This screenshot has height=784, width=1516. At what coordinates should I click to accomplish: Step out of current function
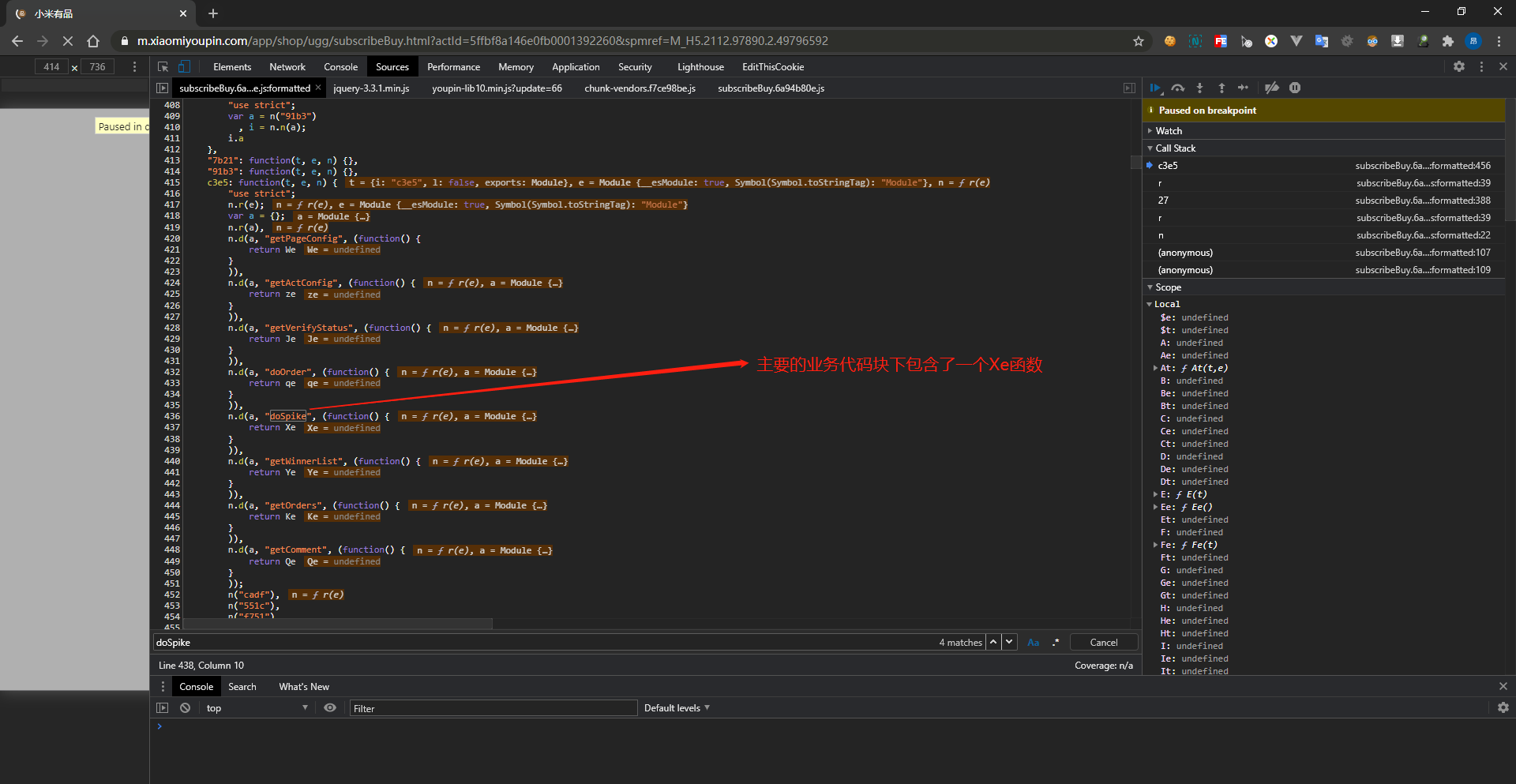(1221, 88)
